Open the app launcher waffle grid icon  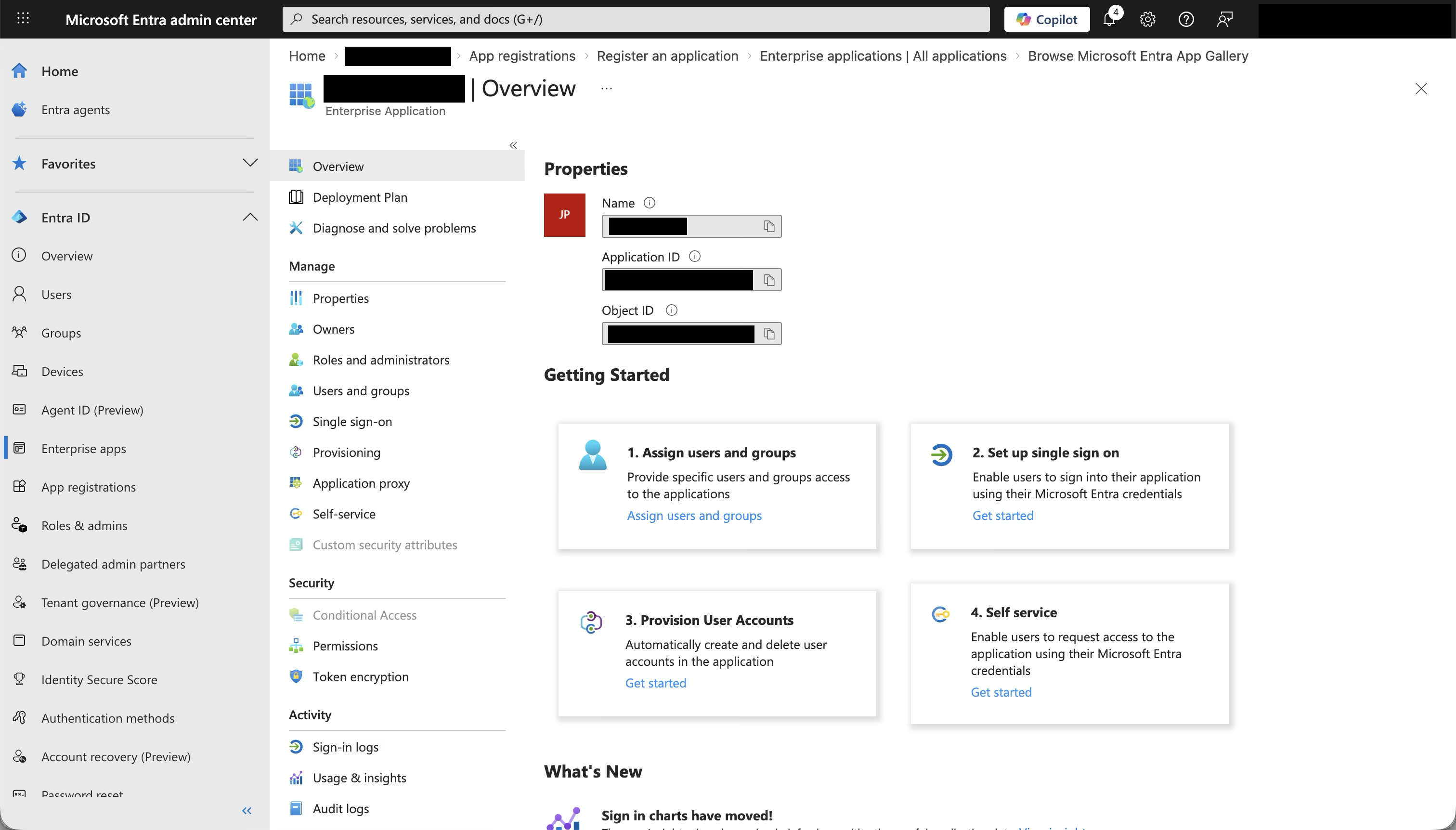[x=23, y=19]
